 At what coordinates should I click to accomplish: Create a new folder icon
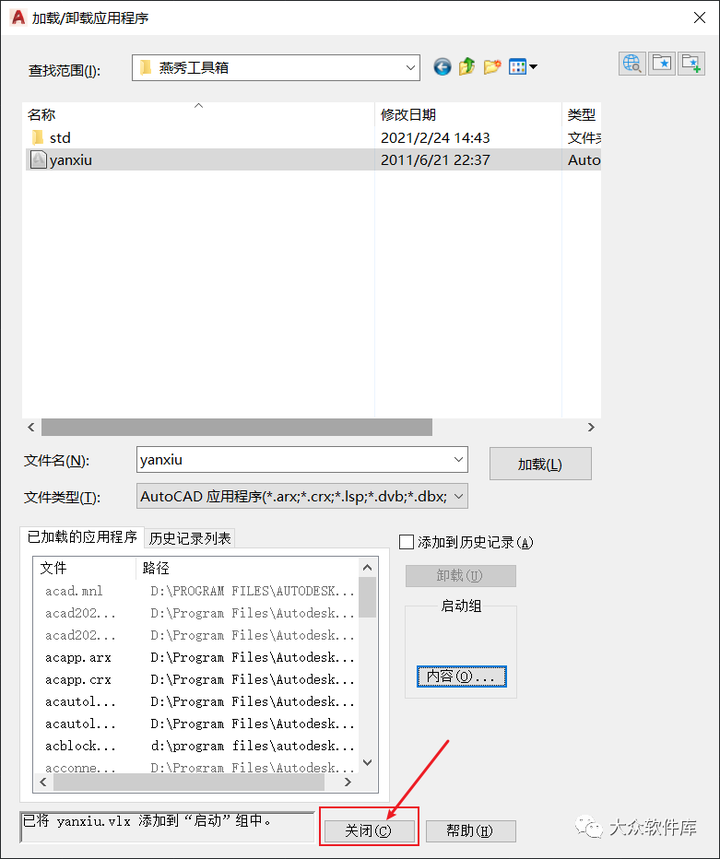492,67
